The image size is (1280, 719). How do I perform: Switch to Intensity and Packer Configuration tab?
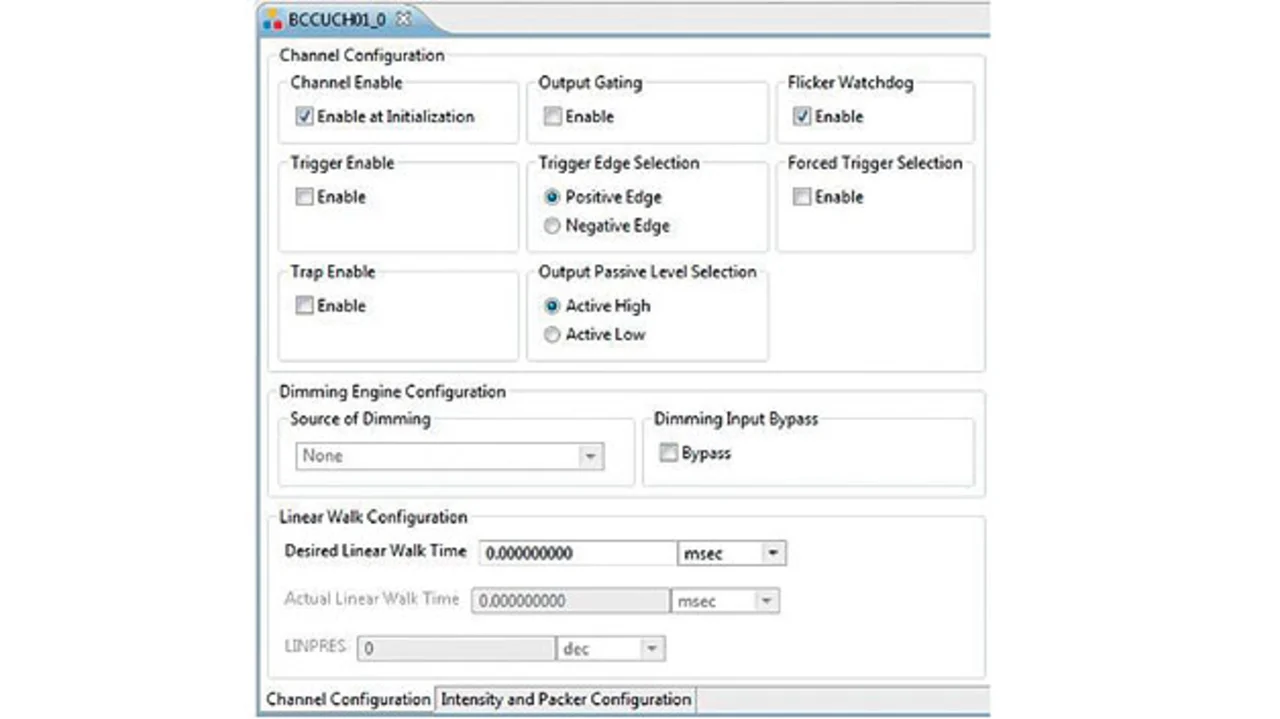click(x=566, y=699)
